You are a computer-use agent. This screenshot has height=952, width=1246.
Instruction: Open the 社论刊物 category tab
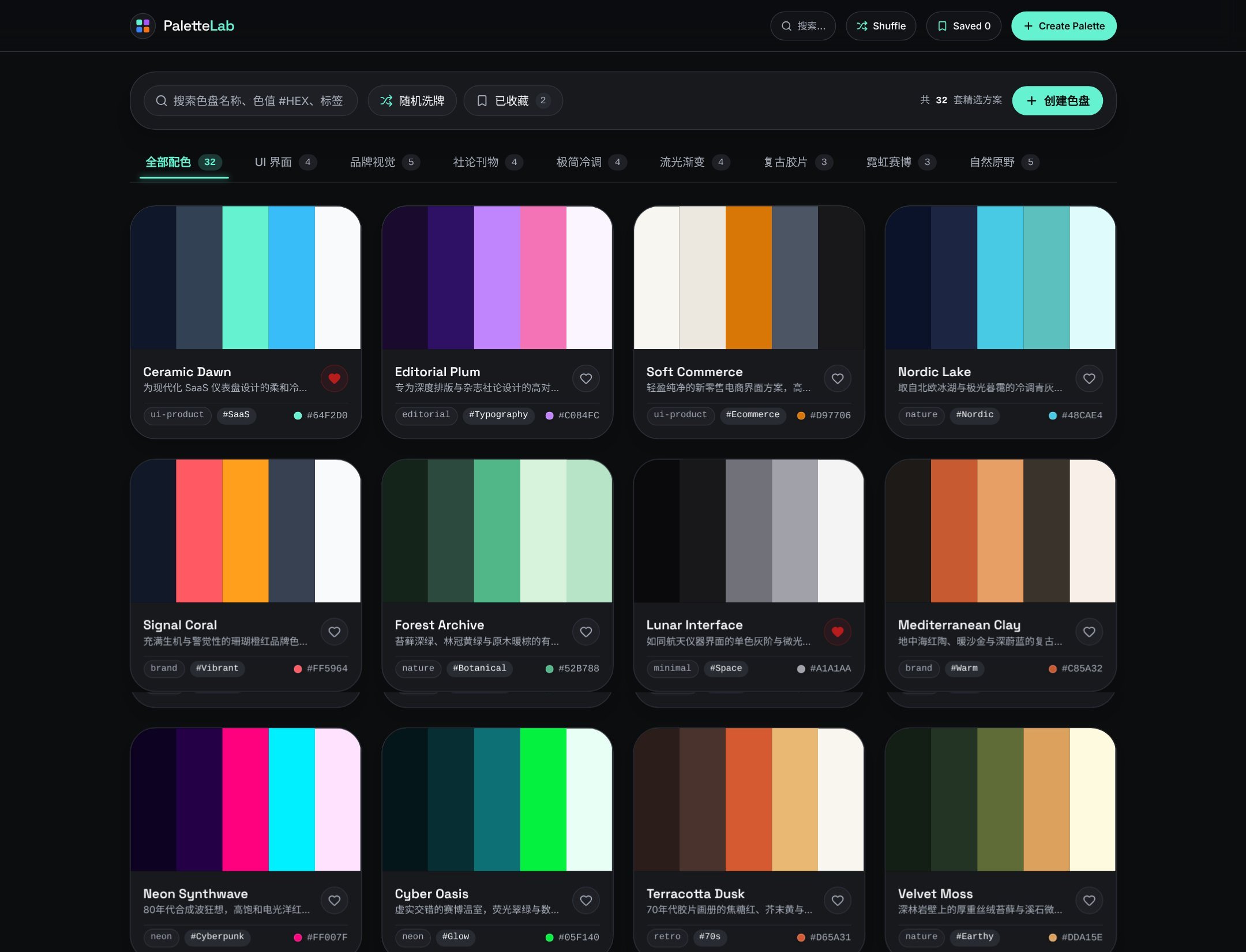coord(489,162)
